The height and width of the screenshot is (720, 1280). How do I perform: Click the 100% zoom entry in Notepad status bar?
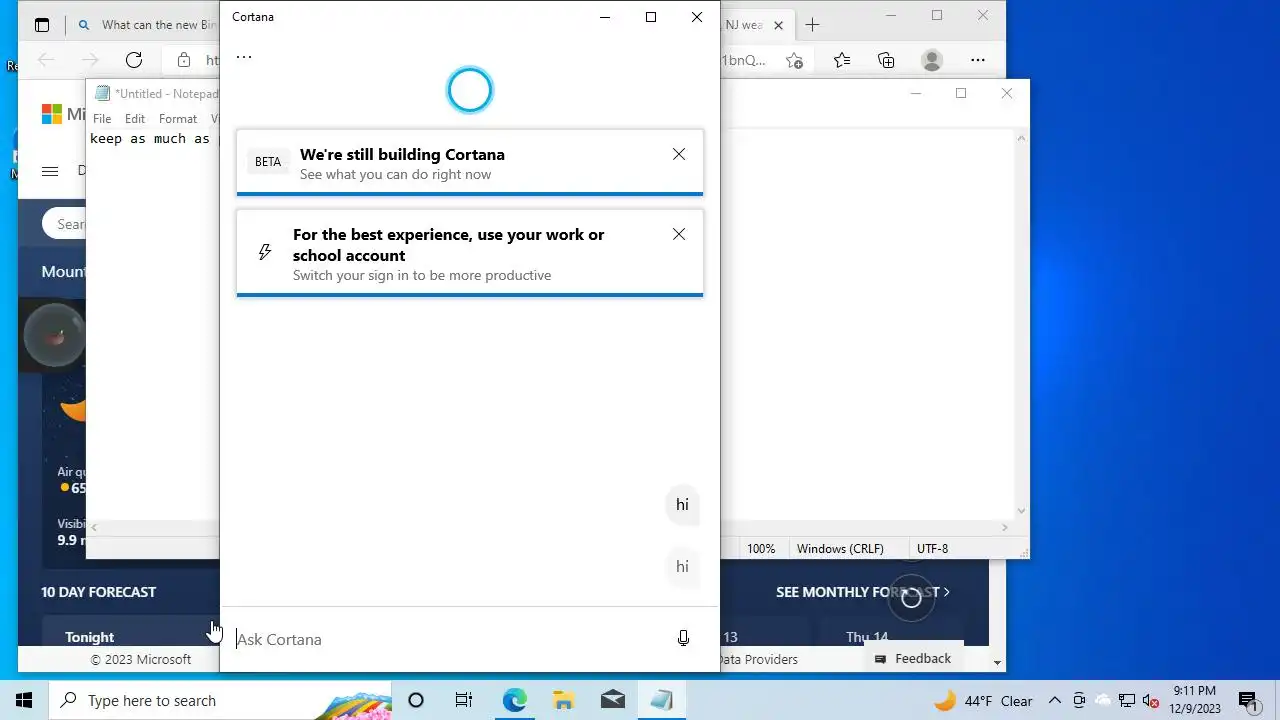click(761, 549)
